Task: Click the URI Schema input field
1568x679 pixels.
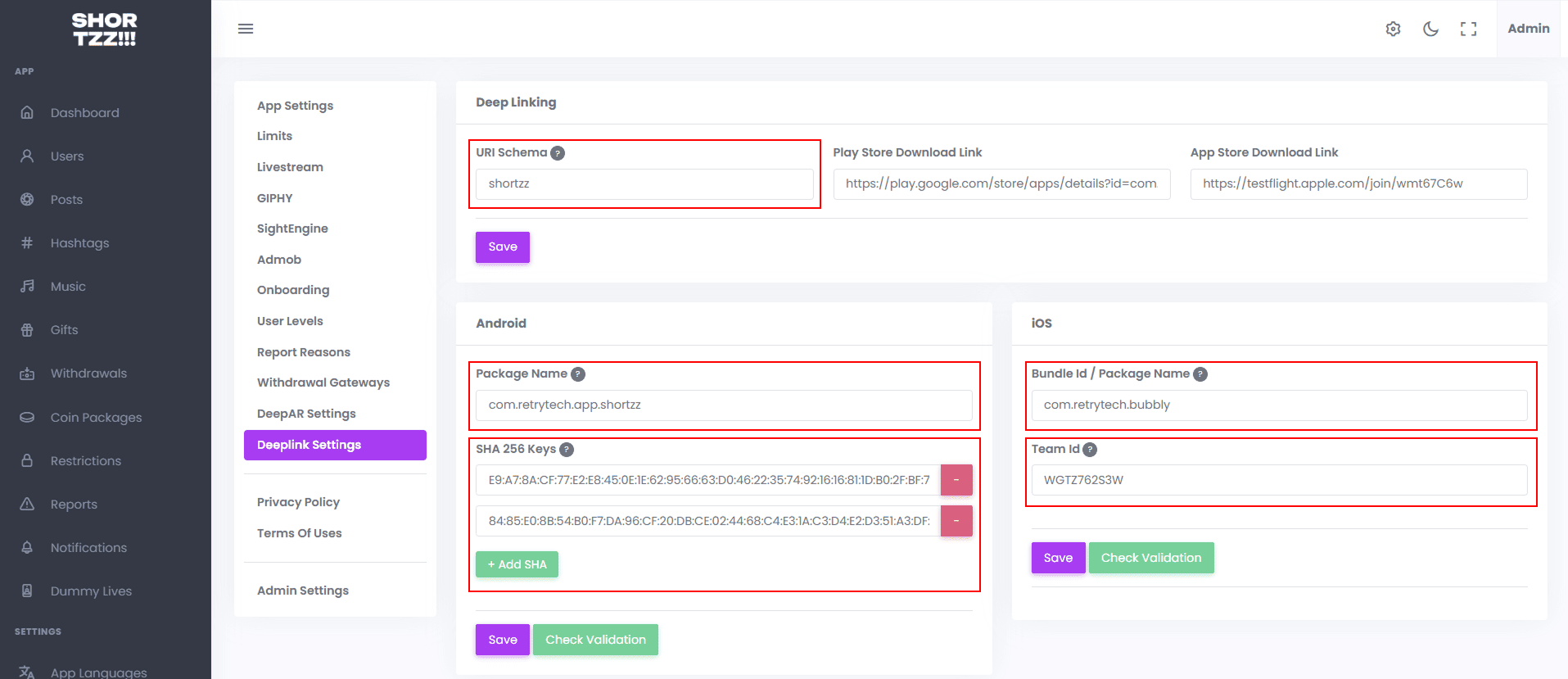Action: [x=644, y=184]
